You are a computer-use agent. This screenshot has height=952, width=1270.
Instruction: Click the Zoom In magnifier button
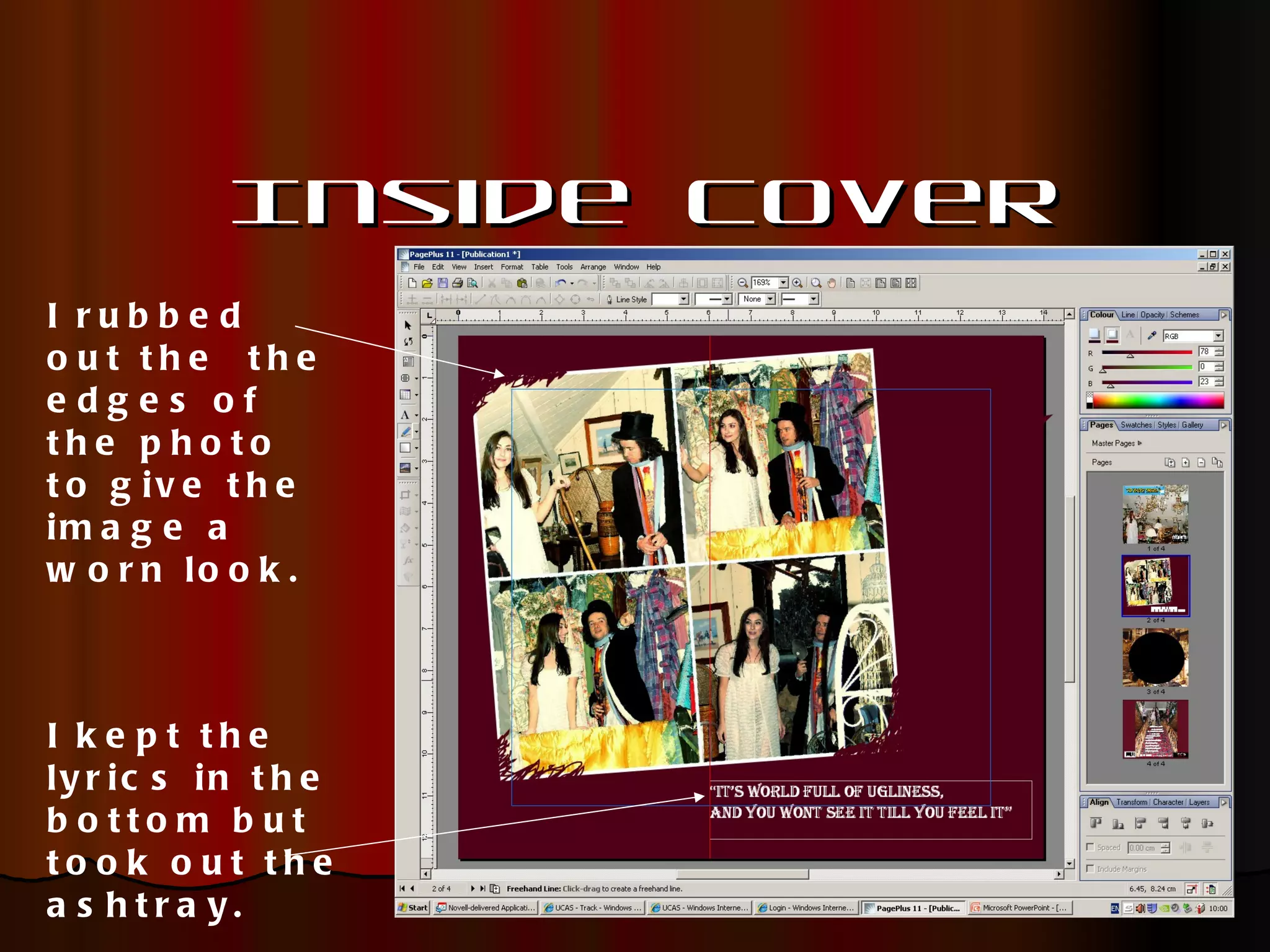tap(797, 283)
